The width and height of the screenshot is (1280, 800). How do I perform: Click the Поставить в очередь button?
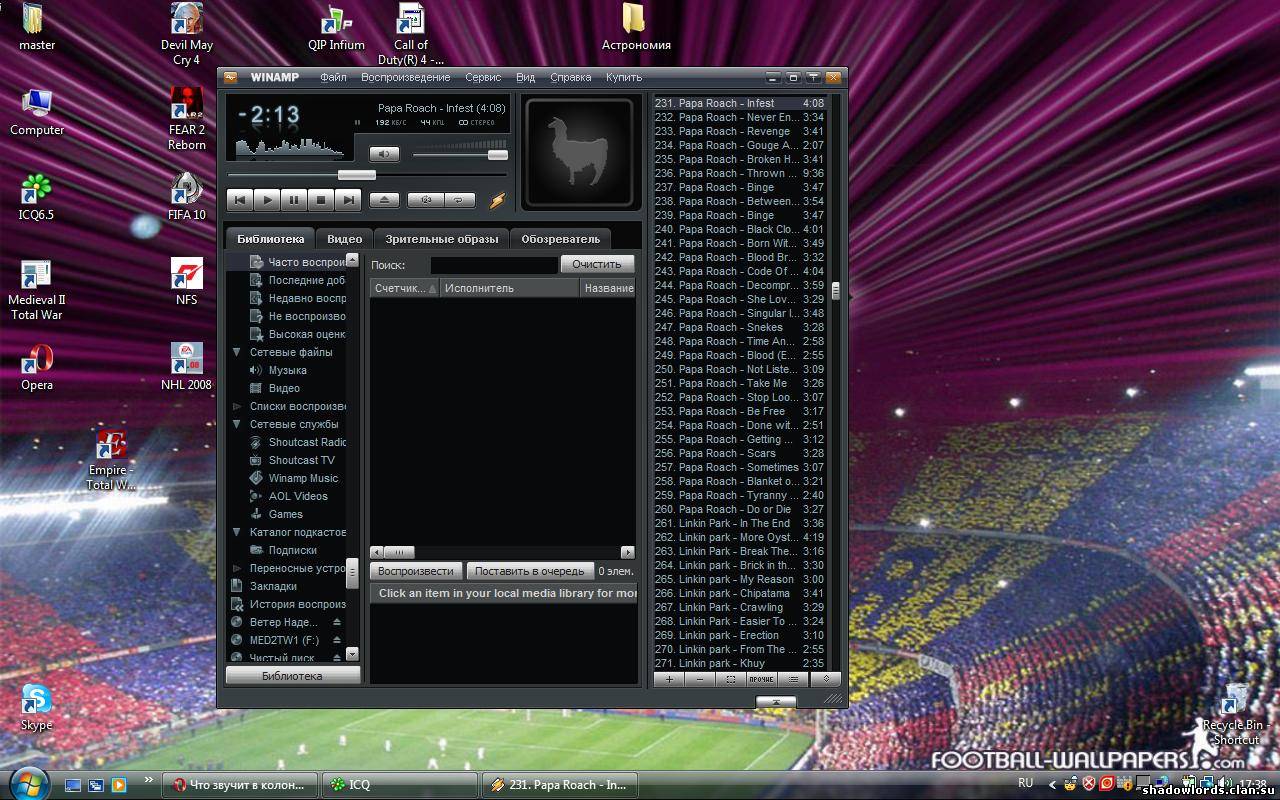click(530, 571)
